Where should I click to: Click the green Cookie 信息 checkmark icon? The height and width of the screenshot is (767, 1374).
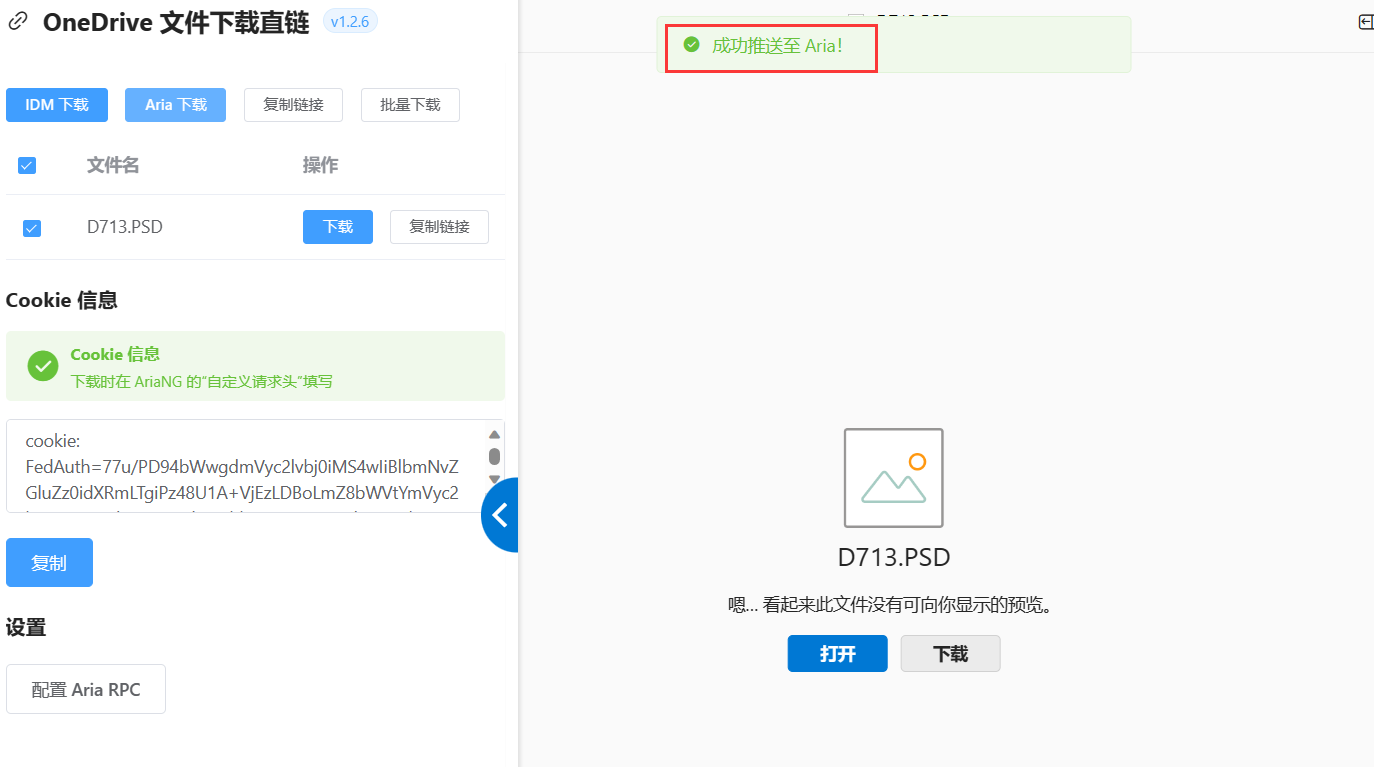43,366
